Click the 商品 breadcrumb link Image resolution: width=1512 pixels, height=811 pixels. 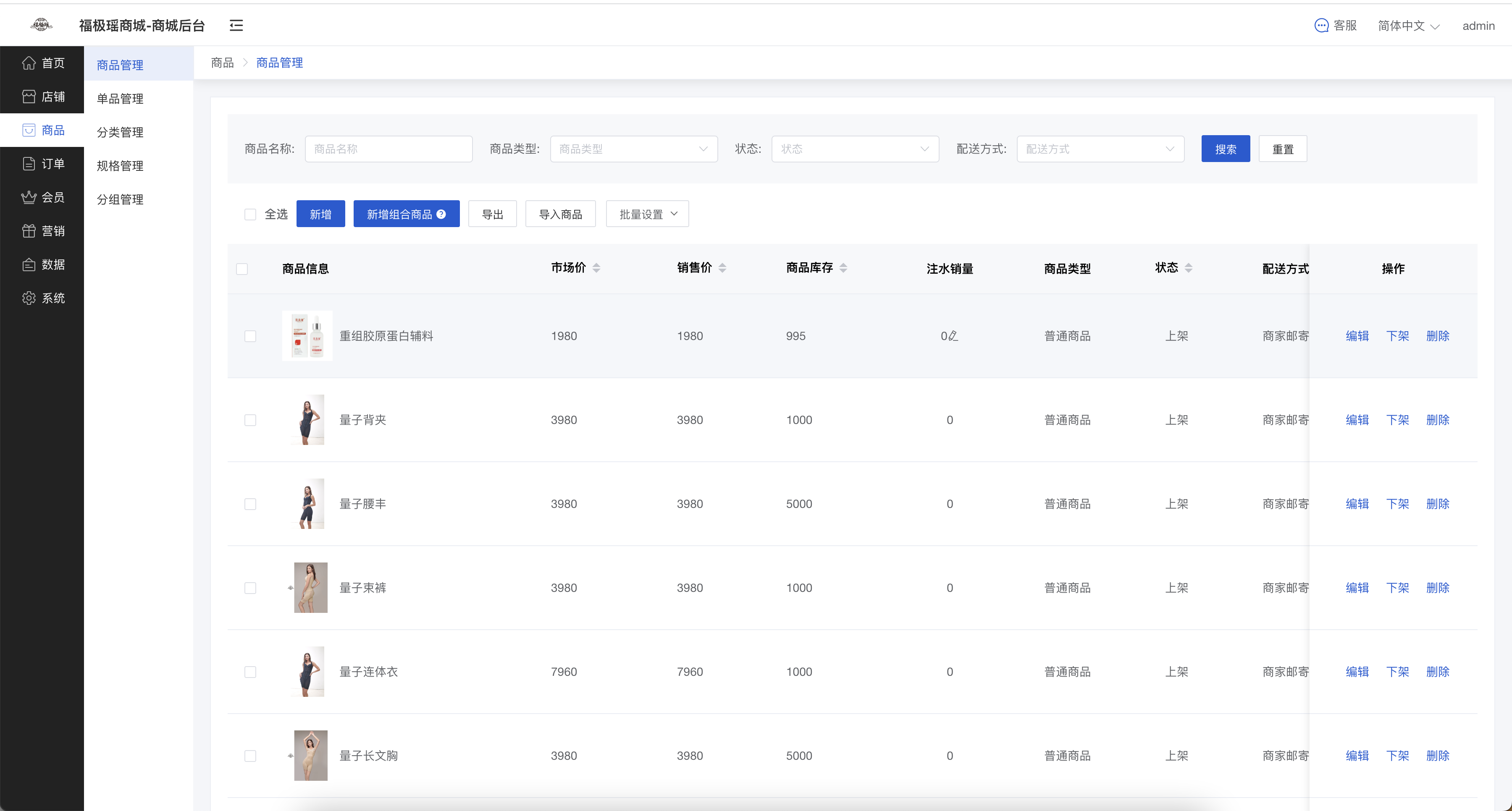click(x=223, y=63)
